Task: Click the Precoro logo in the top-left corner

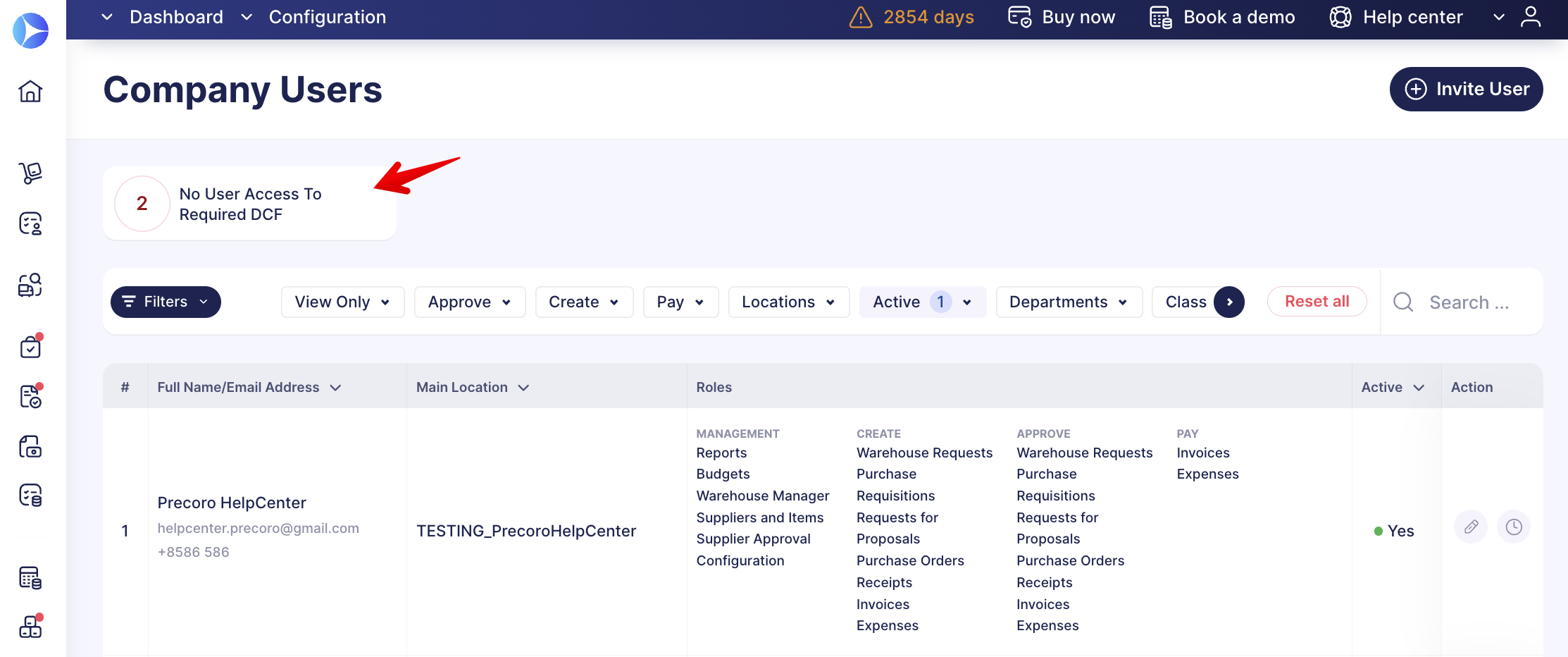Action: point(31,30)
